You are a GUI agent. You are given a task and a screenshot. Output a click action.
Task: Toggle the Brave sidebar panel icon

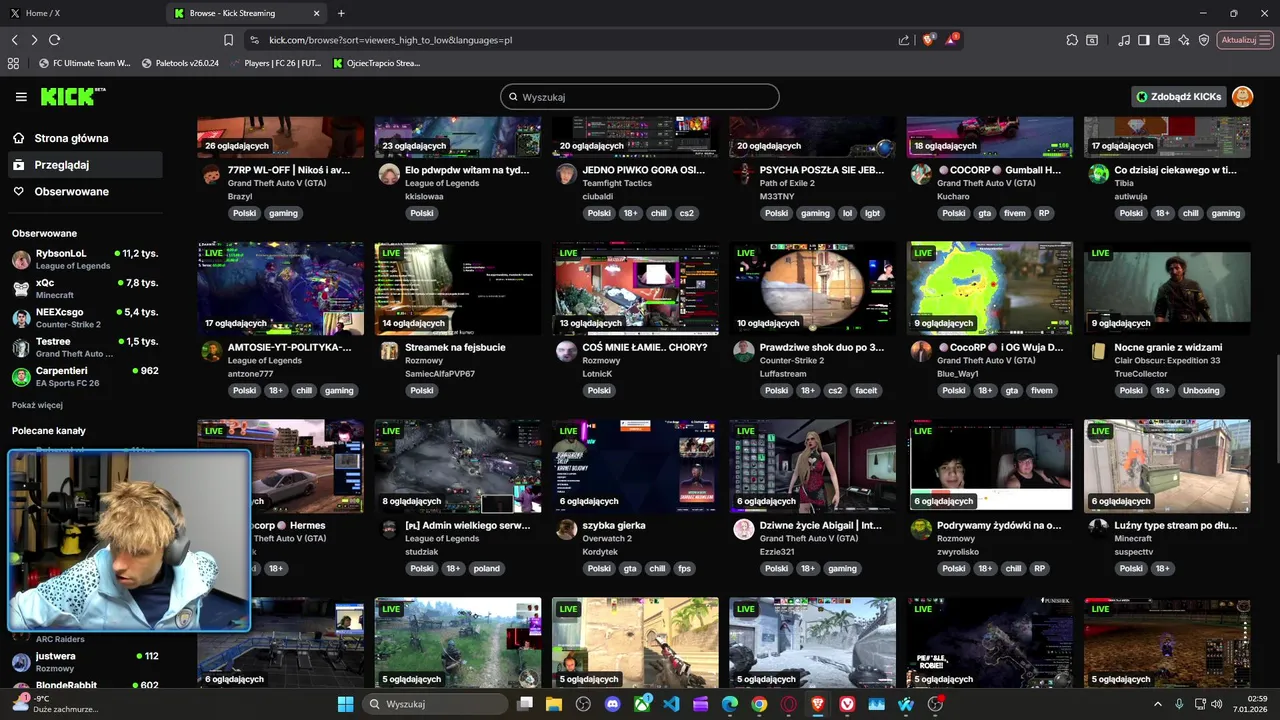pos(1145,40)
